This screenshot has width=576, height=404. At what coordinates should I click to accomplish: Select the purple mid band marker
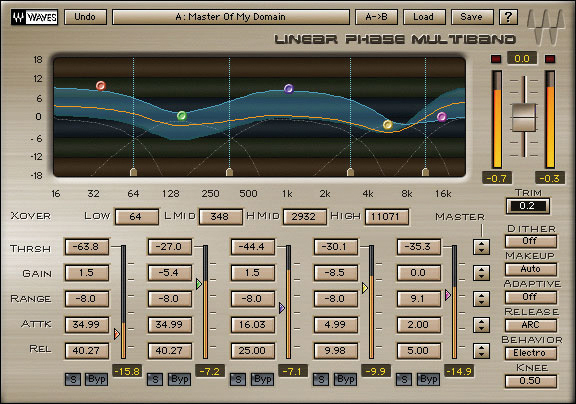[x=289, y=89]
